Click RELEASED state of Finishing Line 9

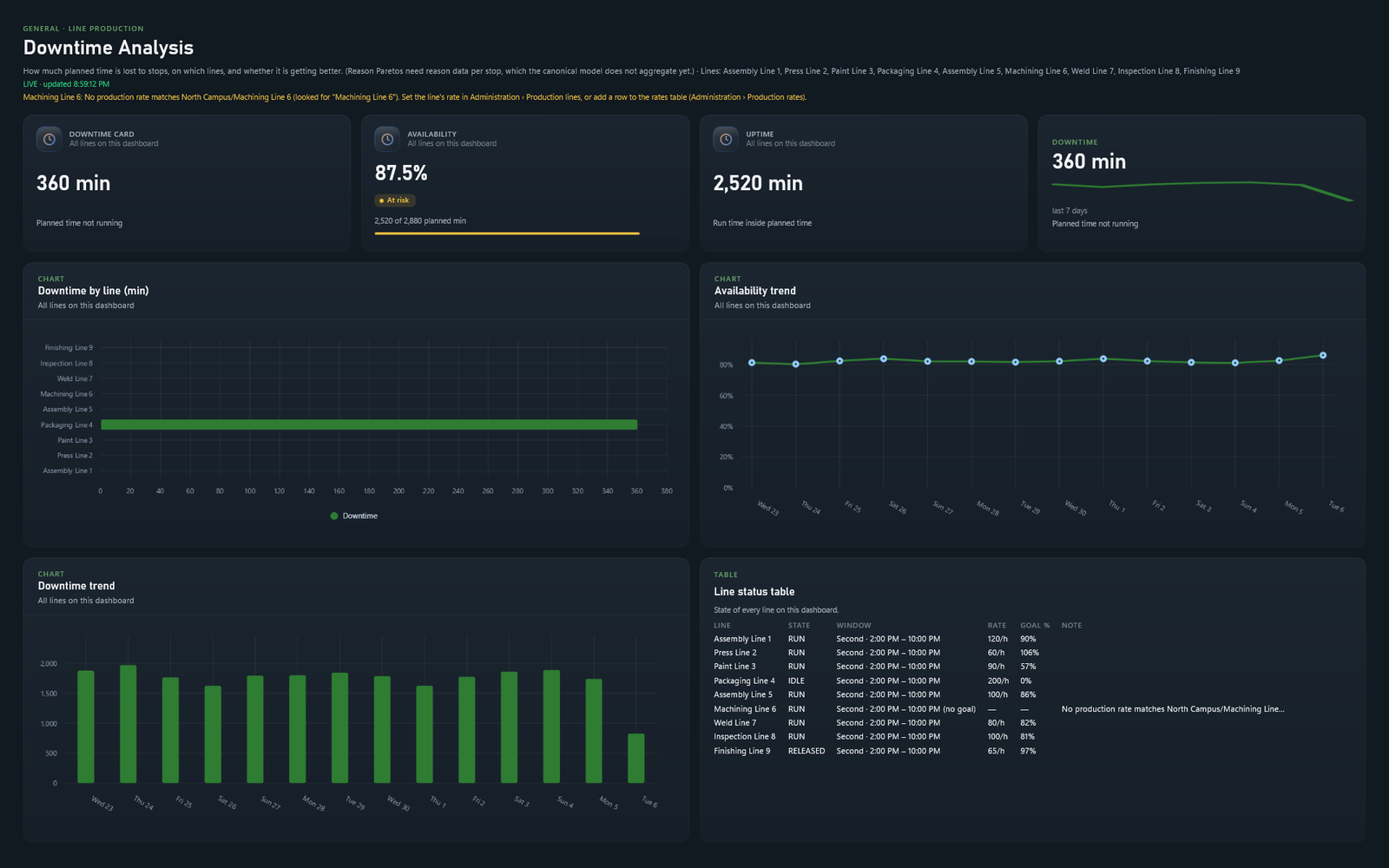(x=806, y=751)
